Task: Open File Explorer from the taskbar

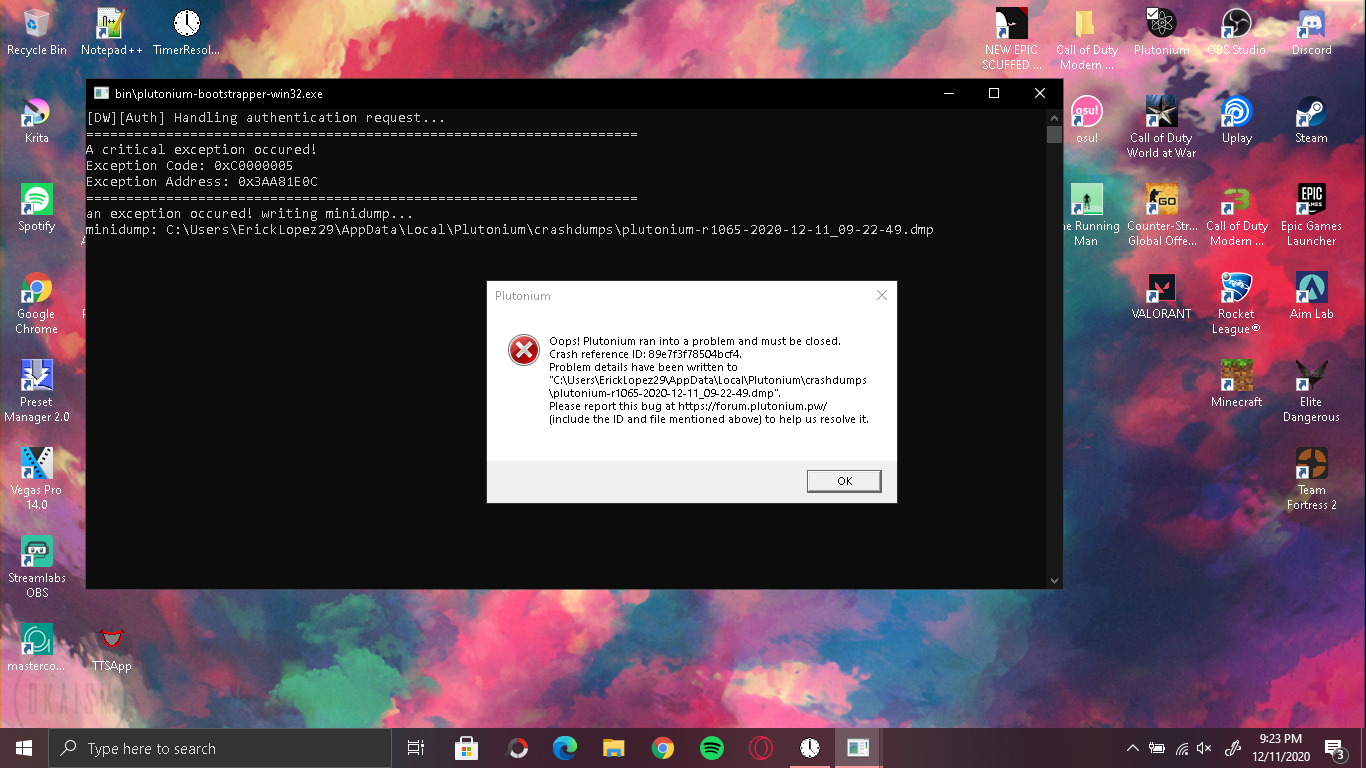Action: [614, 748]
